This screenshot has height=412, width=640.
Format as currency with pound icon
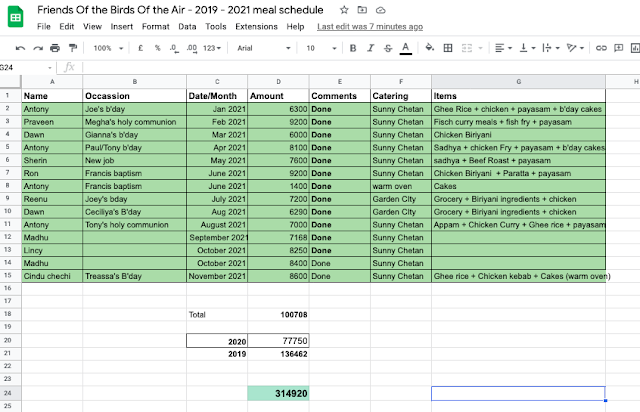point(140,48)
